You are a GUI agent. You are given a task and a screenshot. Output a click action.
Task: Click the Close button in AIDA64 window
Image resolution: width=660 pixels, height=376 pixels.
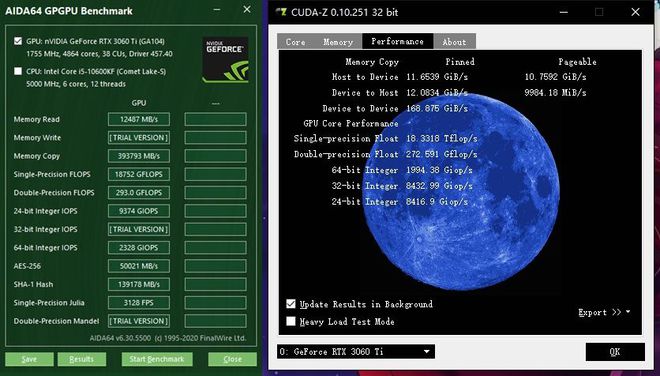pyautogui.click(x=232, y=359)
